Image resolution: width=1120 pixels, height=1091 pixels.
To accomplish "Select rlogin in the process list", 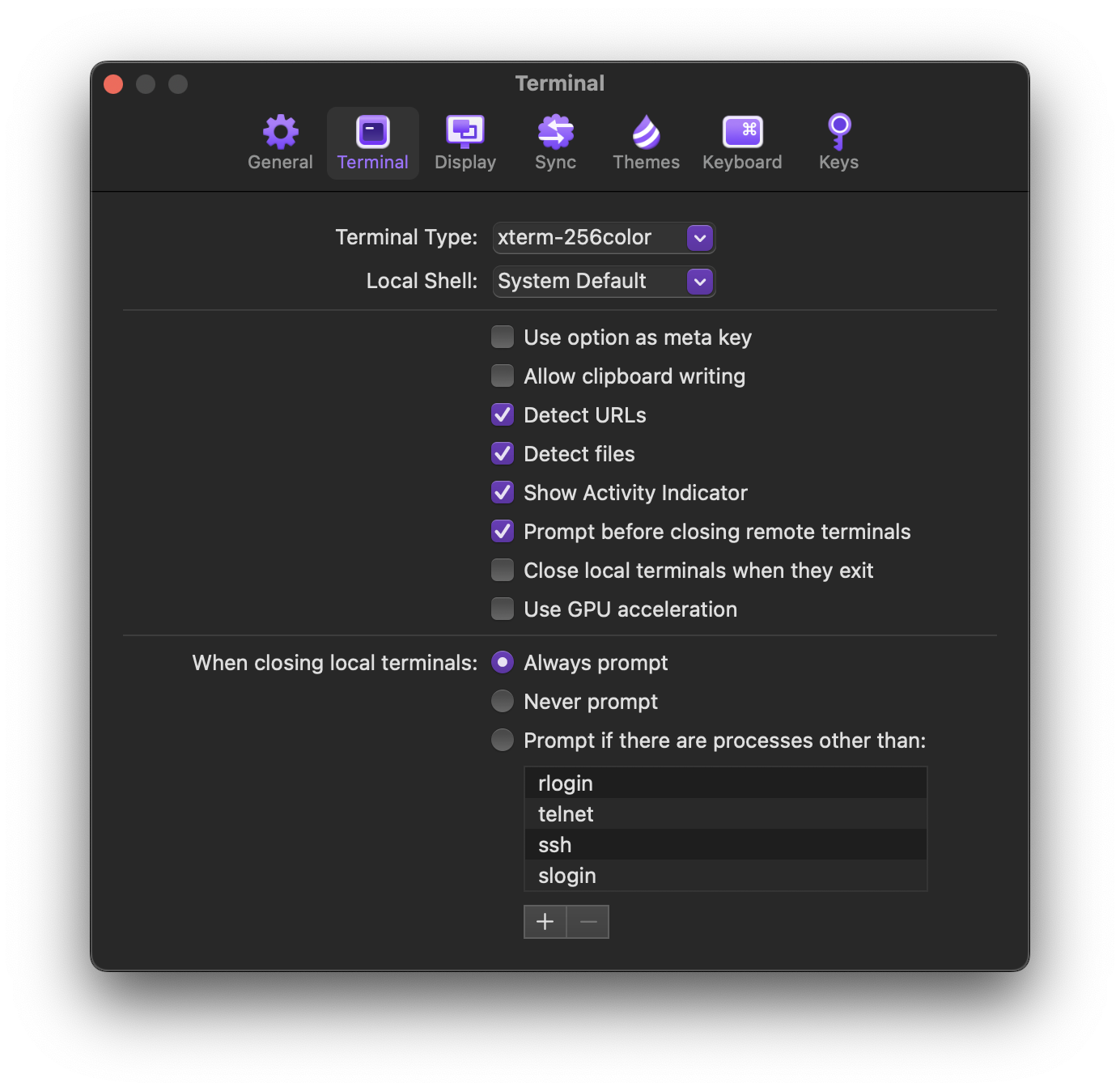I will [725, 783].
